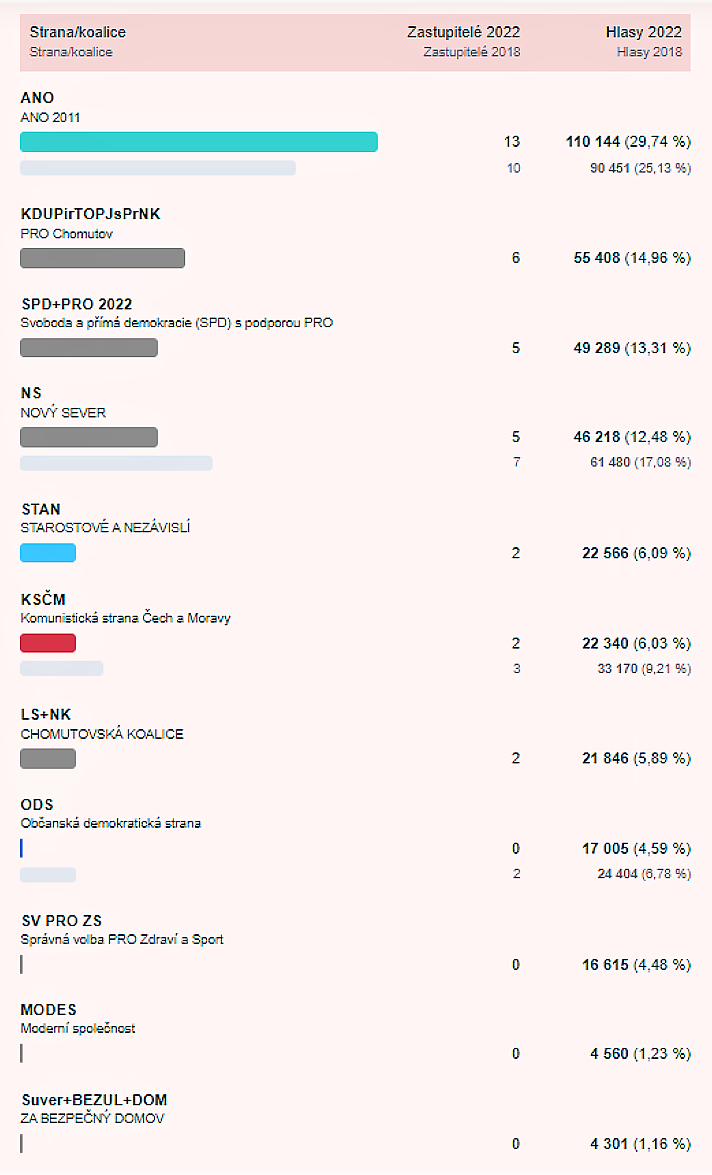Click the MODES party heading
This screenshot has height=1175, width=712.
[49, 1009]
